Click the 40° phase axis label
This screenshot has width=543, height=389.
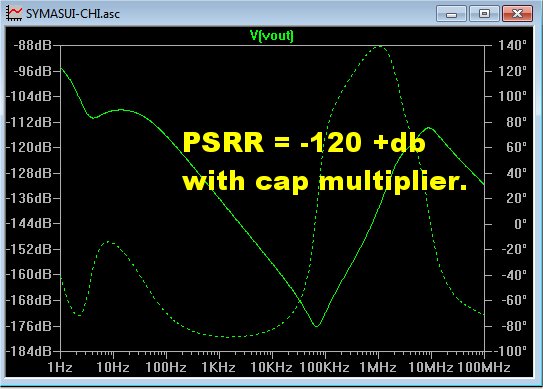[x=516, y=173]
